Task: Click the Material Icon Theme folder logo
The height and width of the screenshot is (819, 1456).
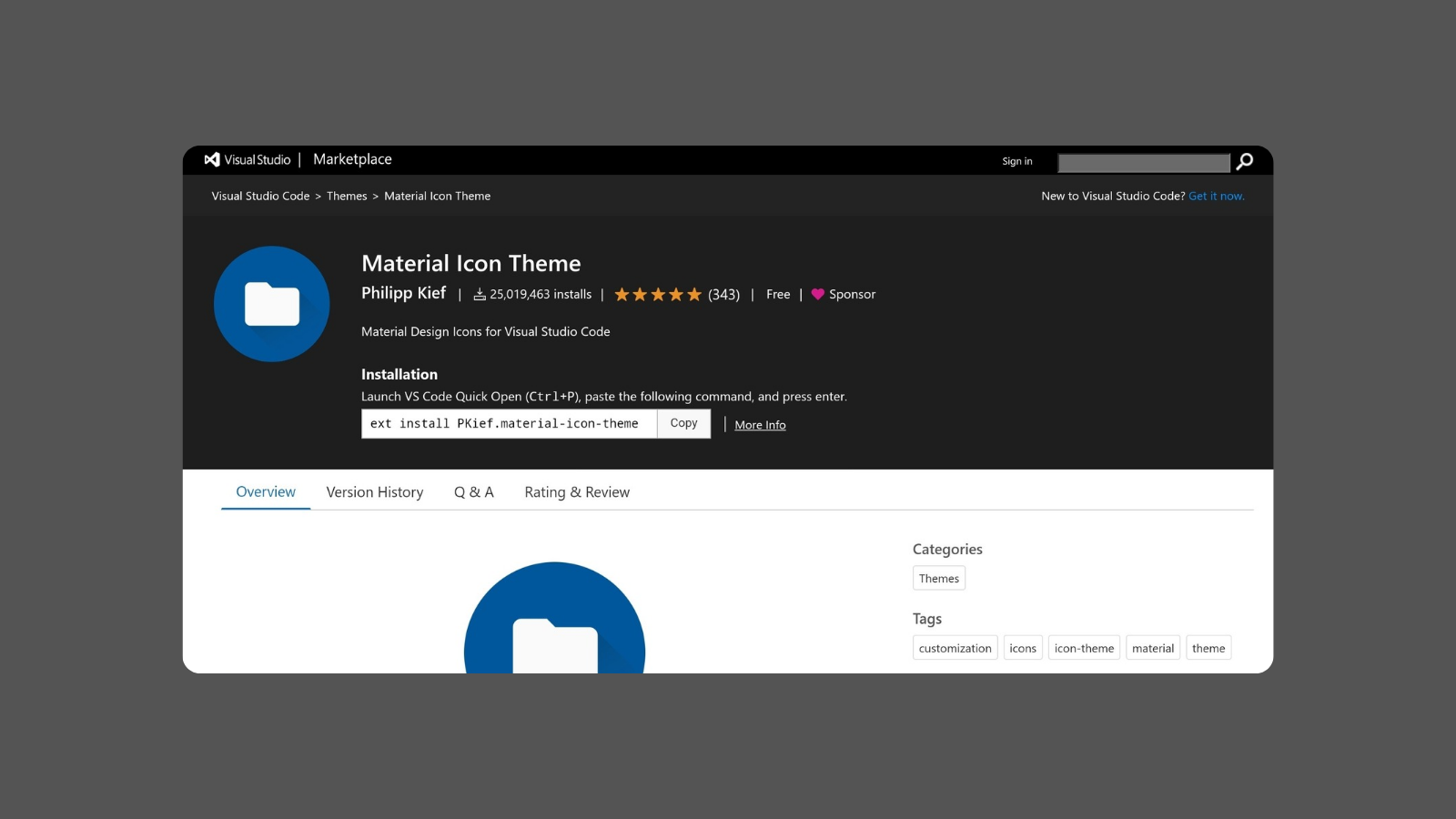Action: [272, 304]
